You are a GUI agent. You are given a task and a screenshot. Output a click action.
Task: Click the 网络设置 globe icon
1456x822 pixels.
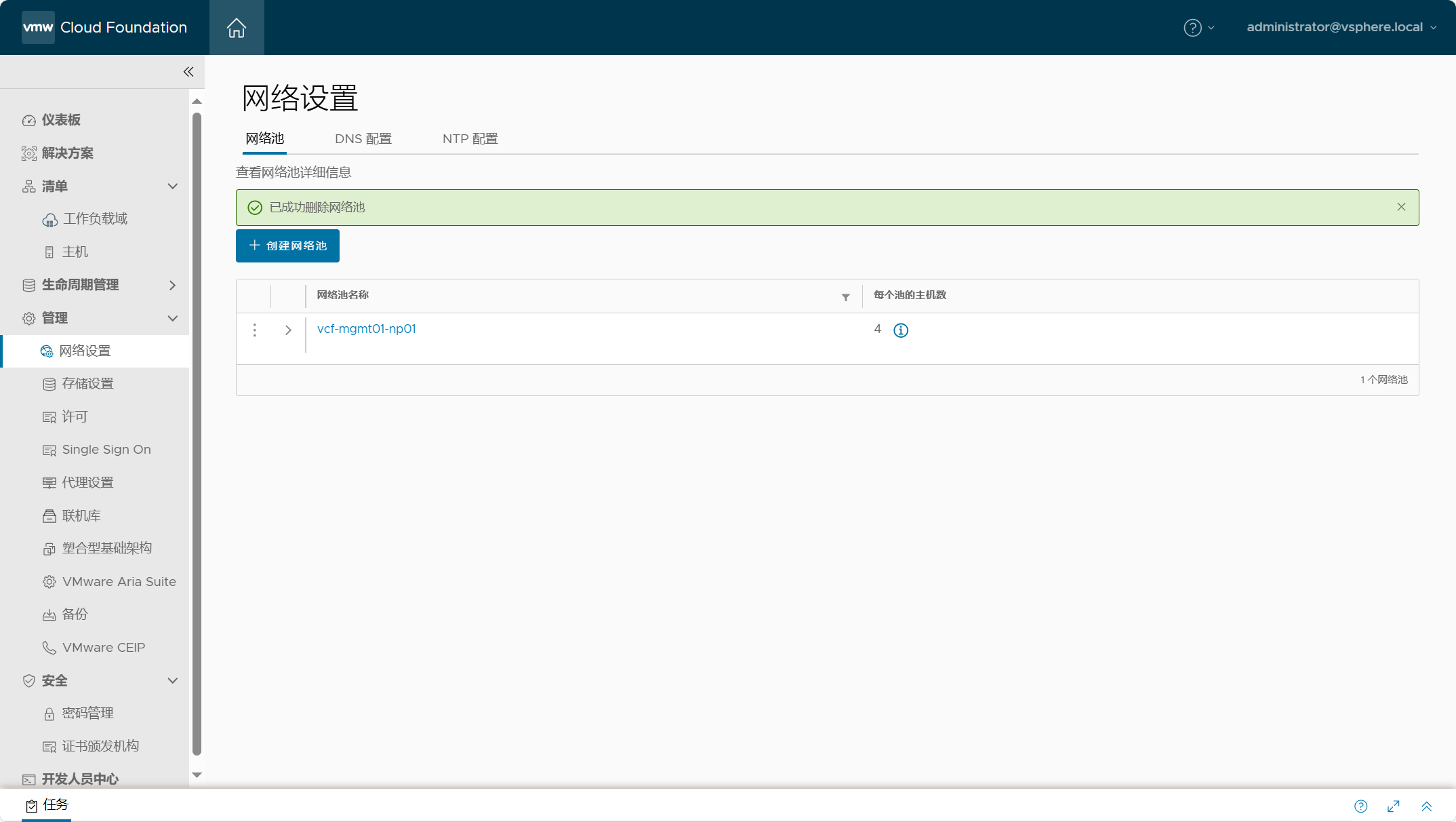46,351
